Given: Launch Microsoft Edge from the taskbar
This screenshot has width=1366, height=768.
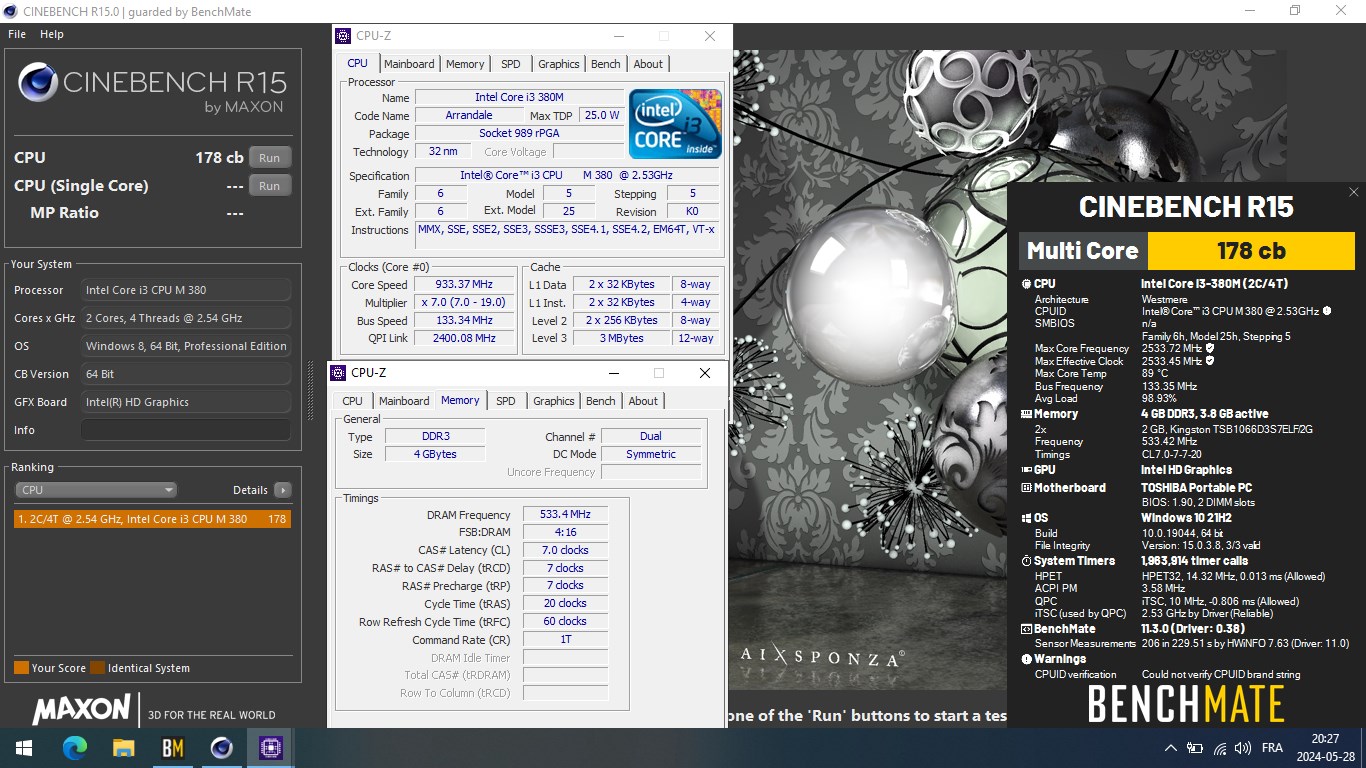Looking at the screenshot, I should click(75, 748).
